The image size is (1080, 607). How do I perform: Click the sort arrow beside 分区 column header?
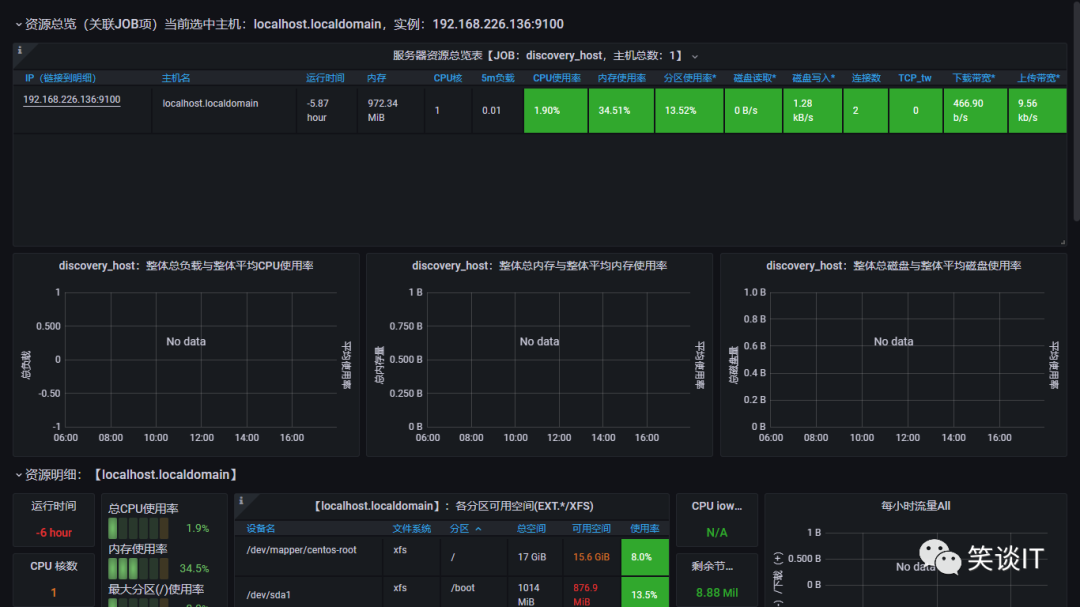pyautogui.click(x=478, y=529)
